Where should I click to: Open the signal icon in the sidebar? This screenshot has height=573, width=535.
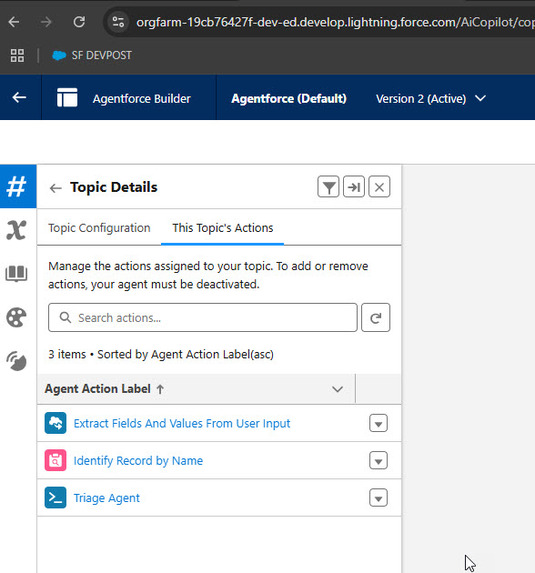(16, 361)
